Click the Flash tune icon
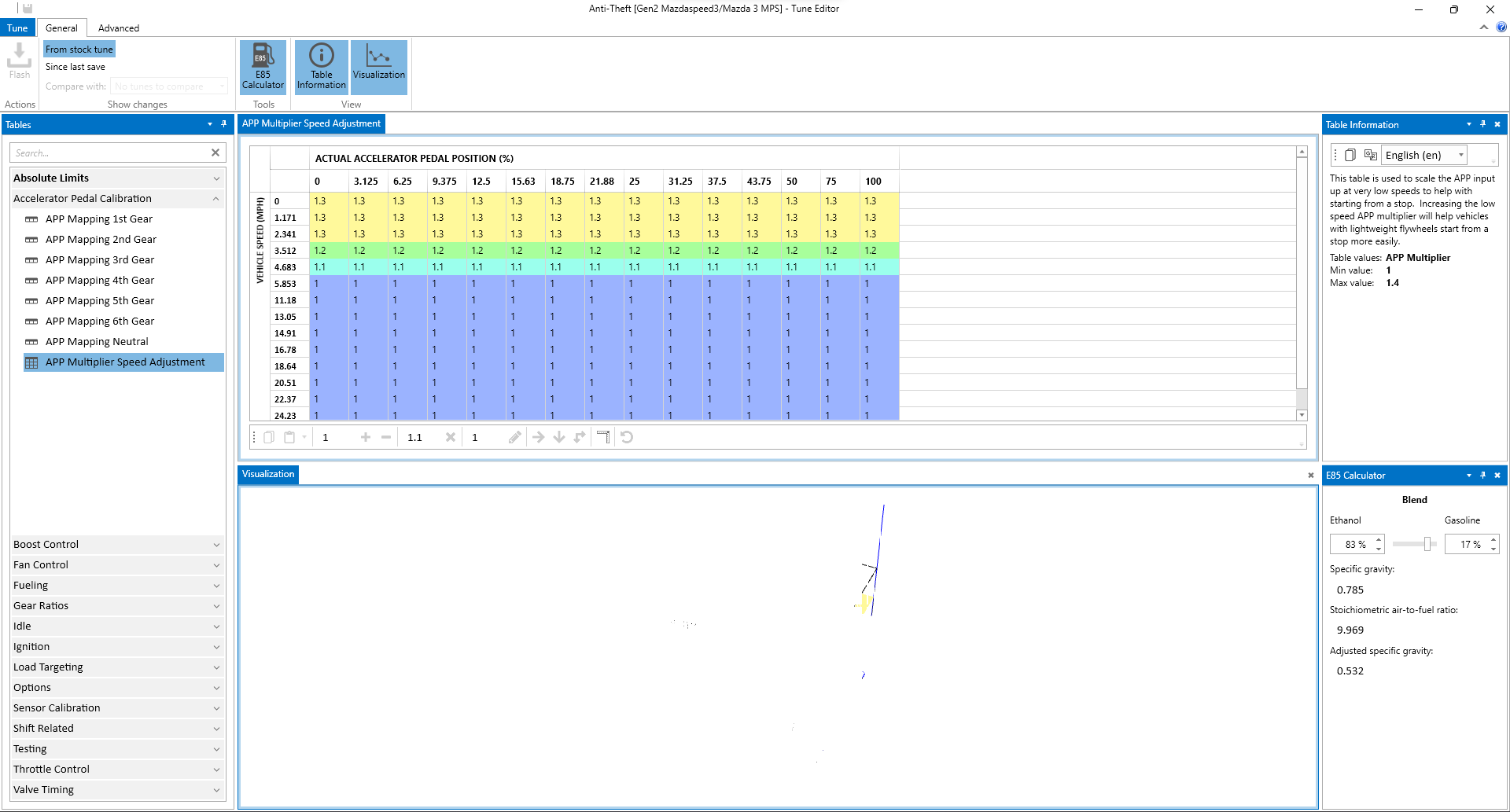Image resolution: width=1510 pixels, height=812 pixels. (20, 61)
